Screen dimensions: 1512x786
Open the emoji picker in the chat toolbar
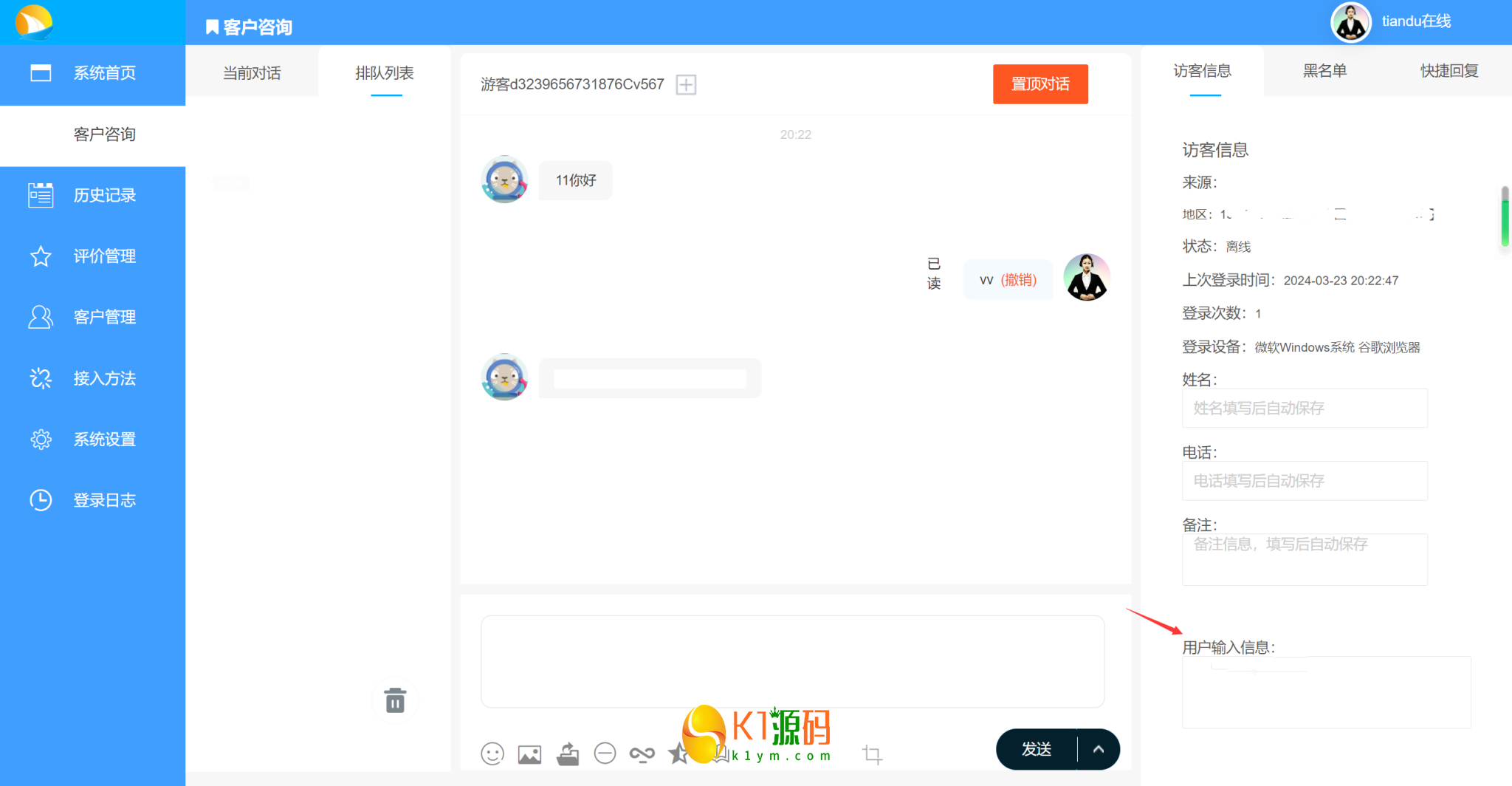click(x=492, y=753)
